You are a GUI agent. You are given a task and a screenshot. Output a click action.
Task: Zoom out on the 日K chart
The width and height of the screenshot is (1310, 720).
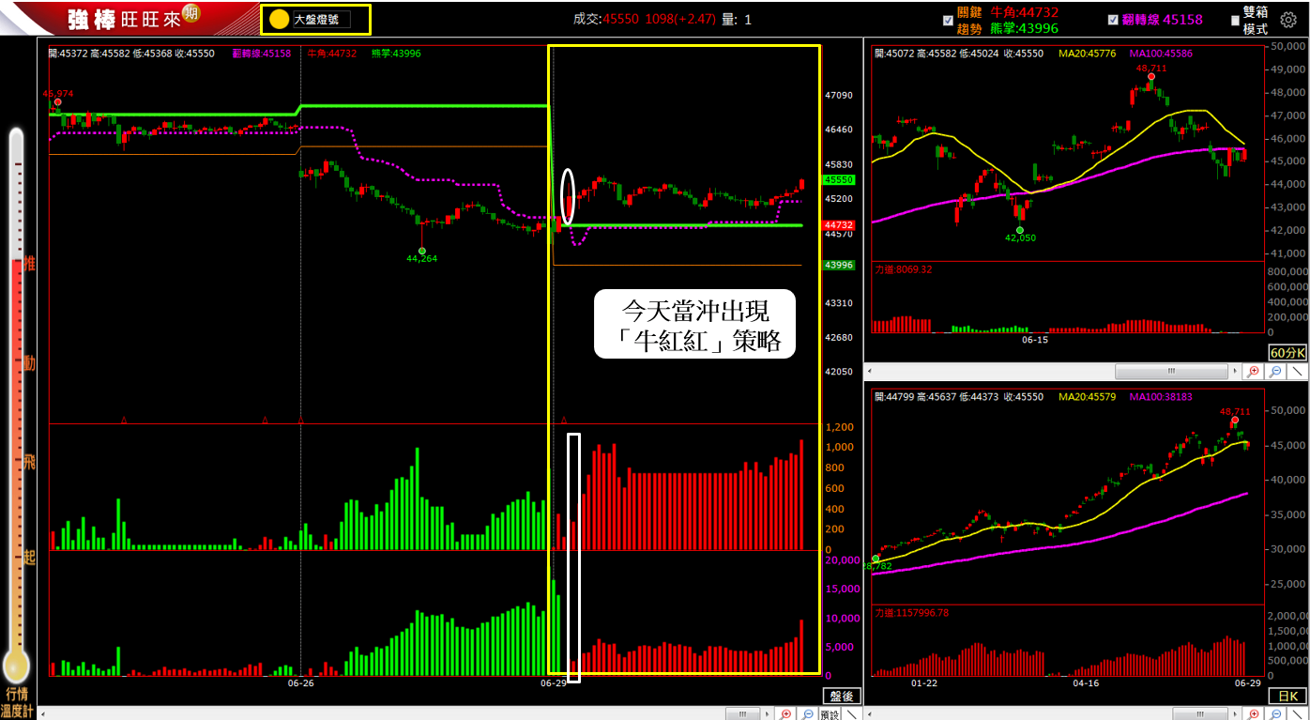(1276, 714)
